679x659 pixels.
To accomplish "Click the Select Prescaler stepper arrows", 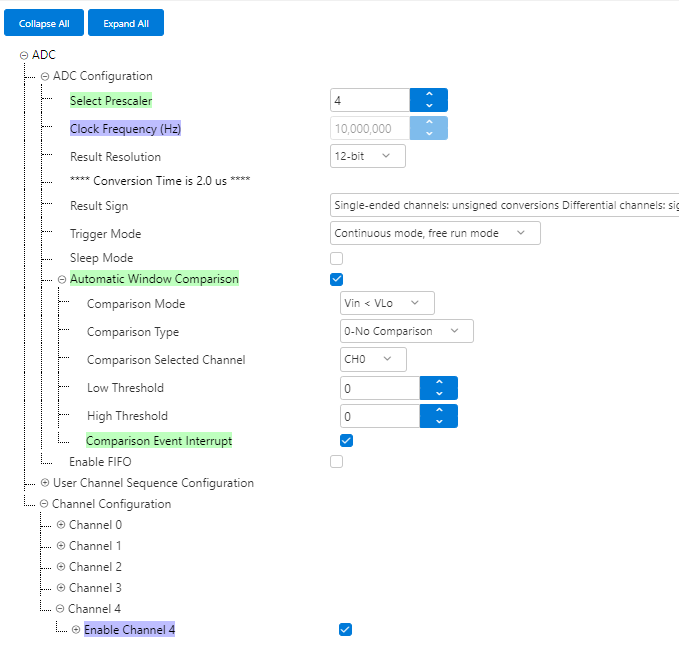I will click(x=428, y=100).
